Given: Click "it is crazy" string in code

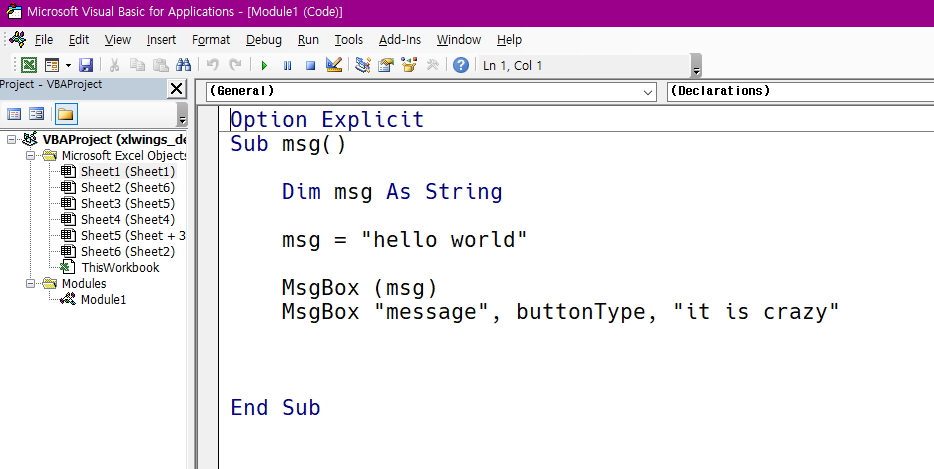Looking at the screenshot, I should (756, 312).
